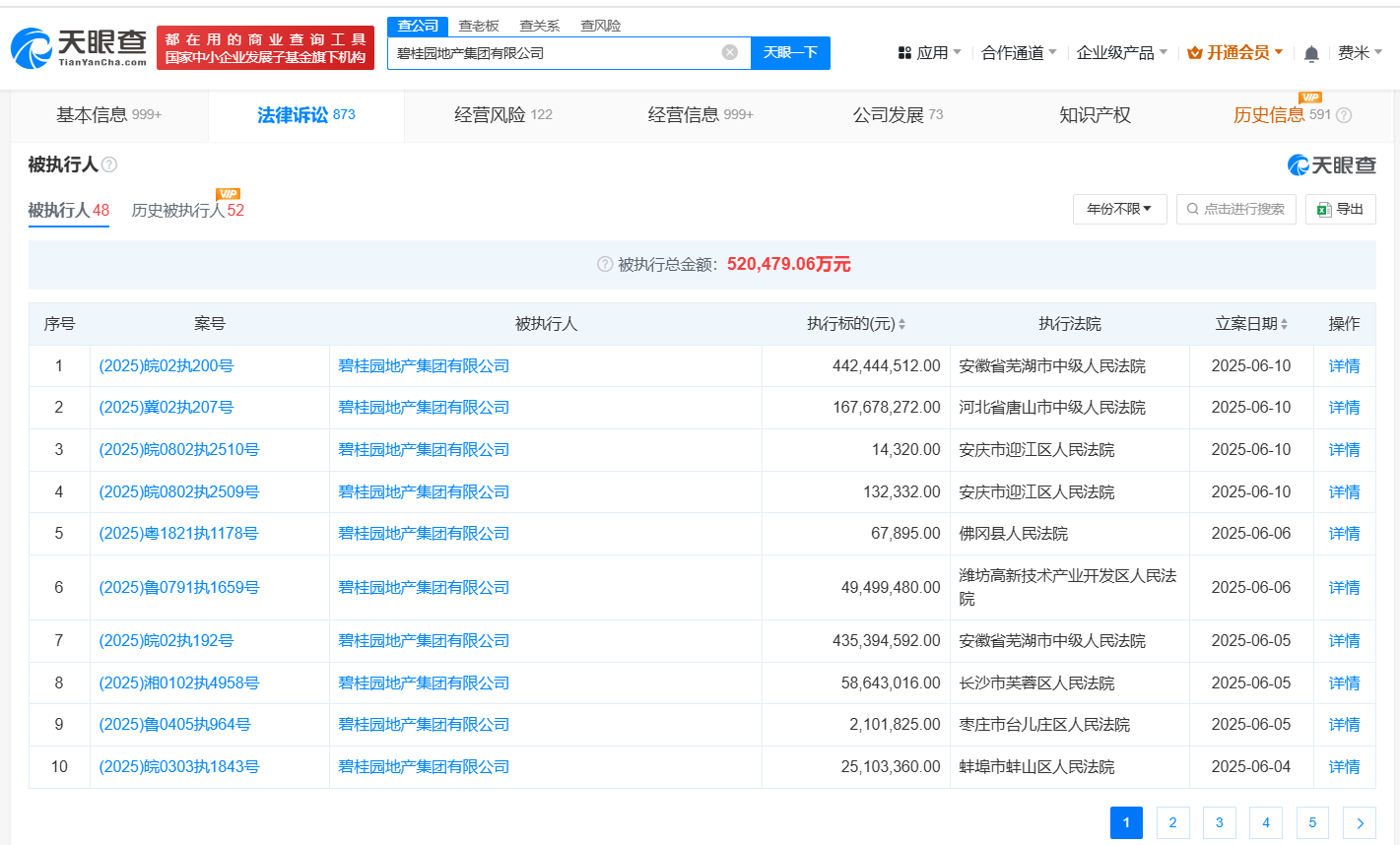
Task: Sort by 立案日期 column arrows
Action: click(1284, 324)
